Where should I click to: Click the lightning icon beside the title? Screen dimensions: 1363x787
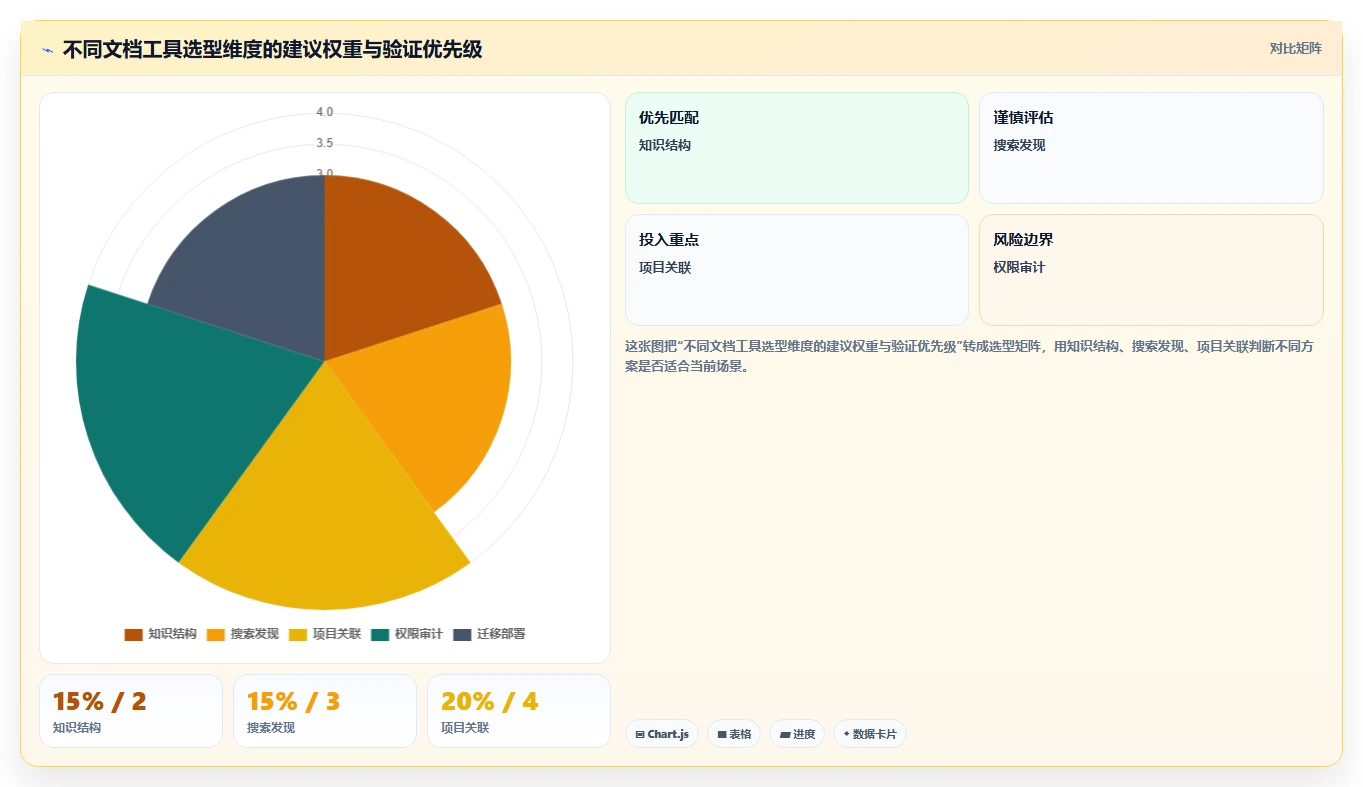tap(48, 50)
